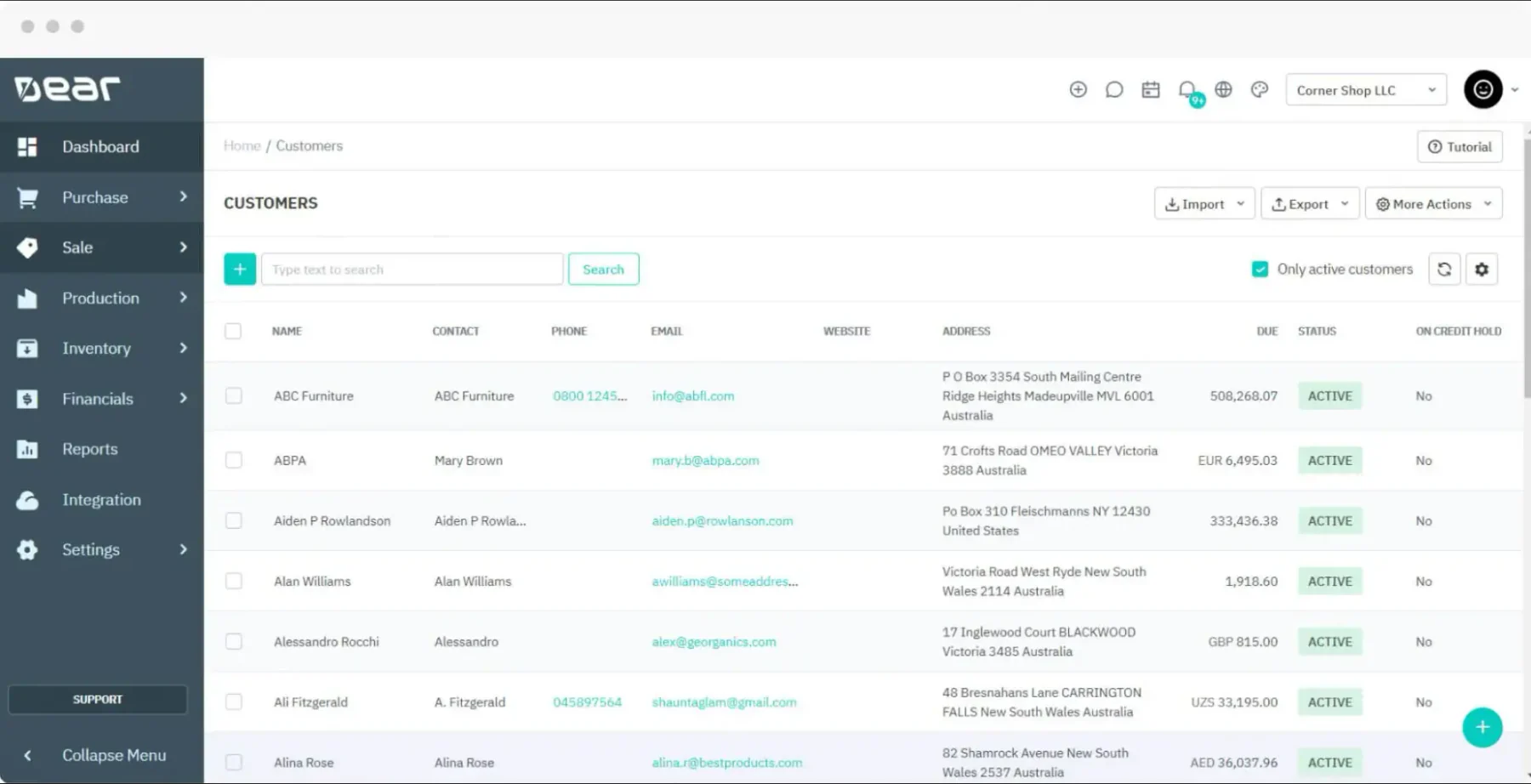
Task: Select the ABPA row checkbox
Action: [x=234, y=460]
